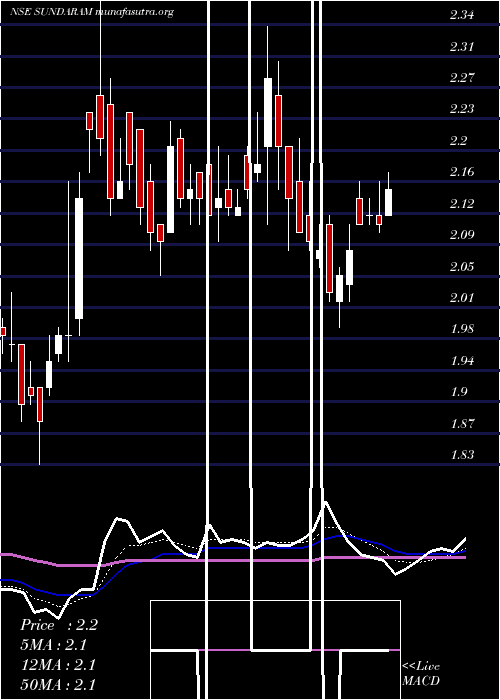Click the 1.98 price axis label
500x700 pixels.
pyautogui.click(x=462, y=329)
